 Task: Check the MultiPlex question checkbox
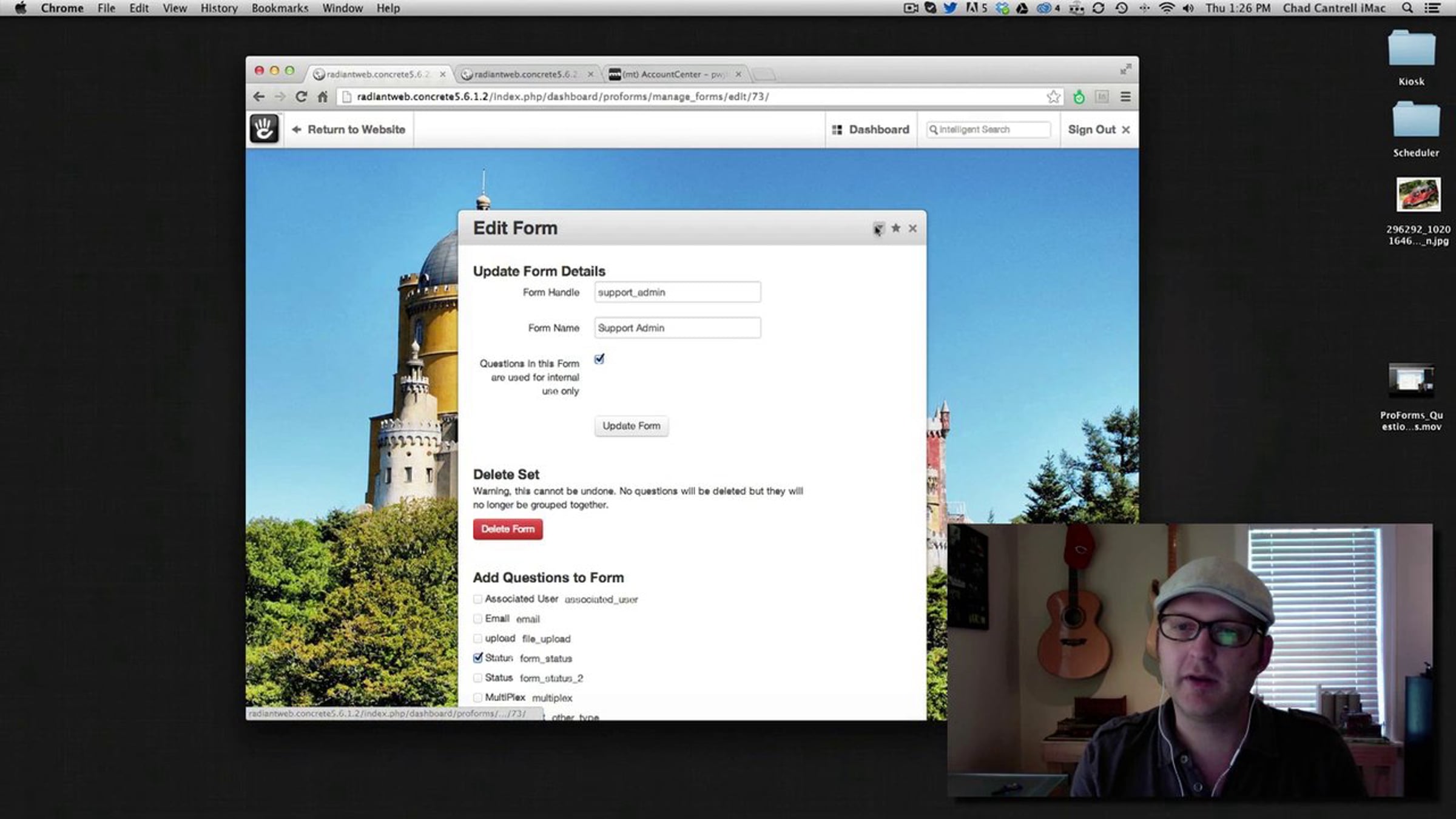[477, 698]
